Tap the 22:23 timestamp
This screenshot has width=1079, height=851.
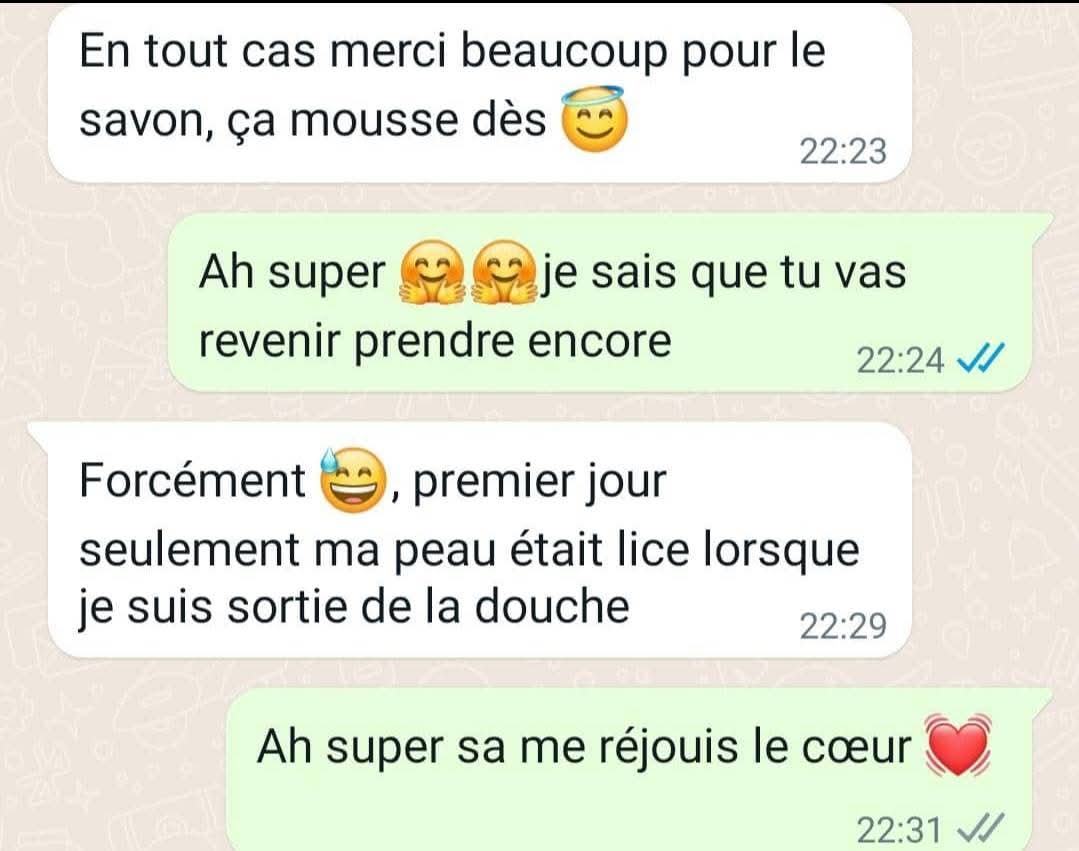point(843,151)
